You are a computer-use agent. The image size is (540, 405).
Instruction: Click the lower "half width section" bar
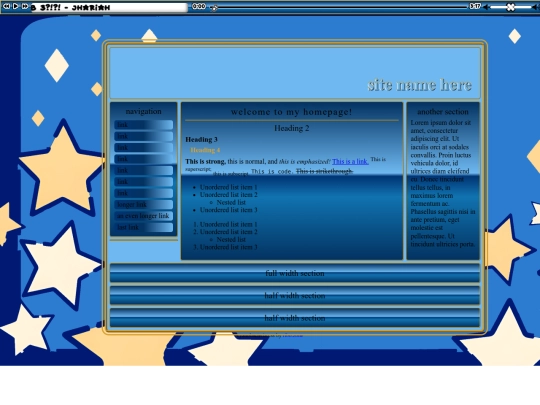click(x=295, y=318)
